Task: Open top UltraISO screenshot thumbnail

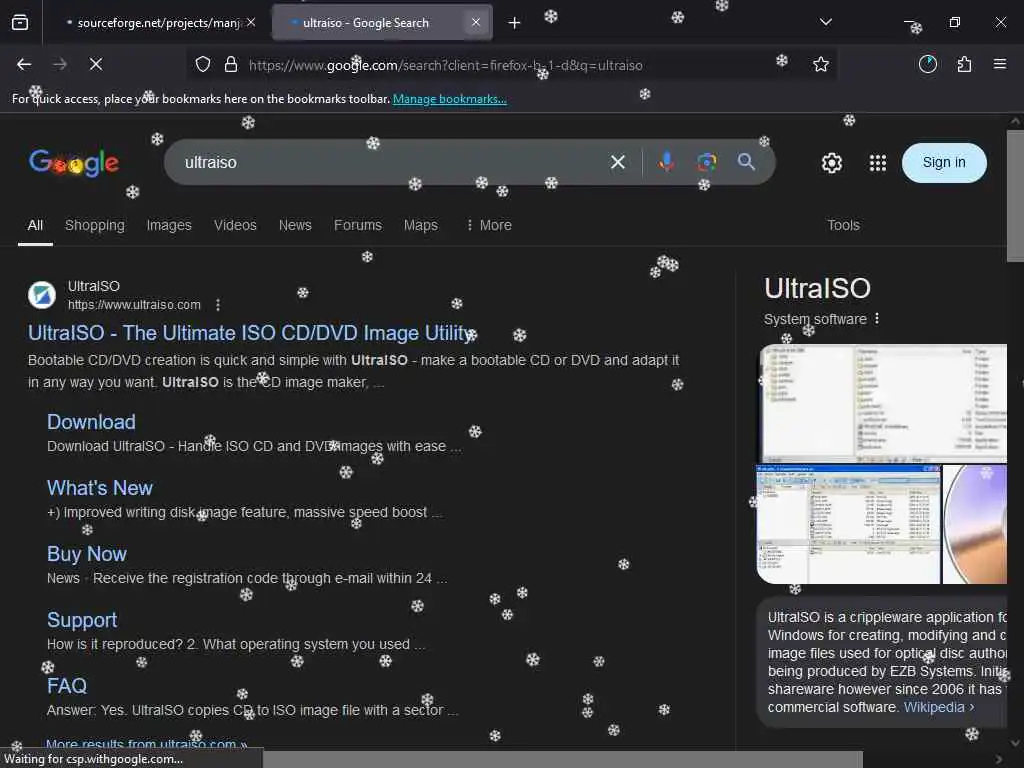Action: [882, 404]
